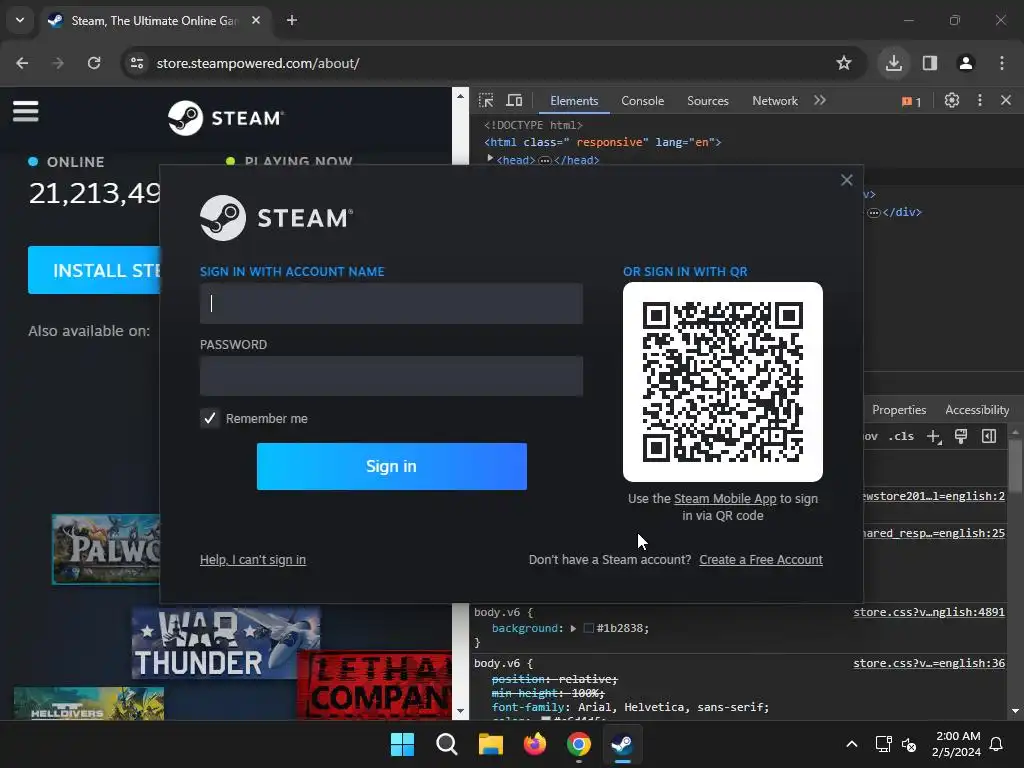
Task: Open a new browser tab
Action: [x=292, y=20]
